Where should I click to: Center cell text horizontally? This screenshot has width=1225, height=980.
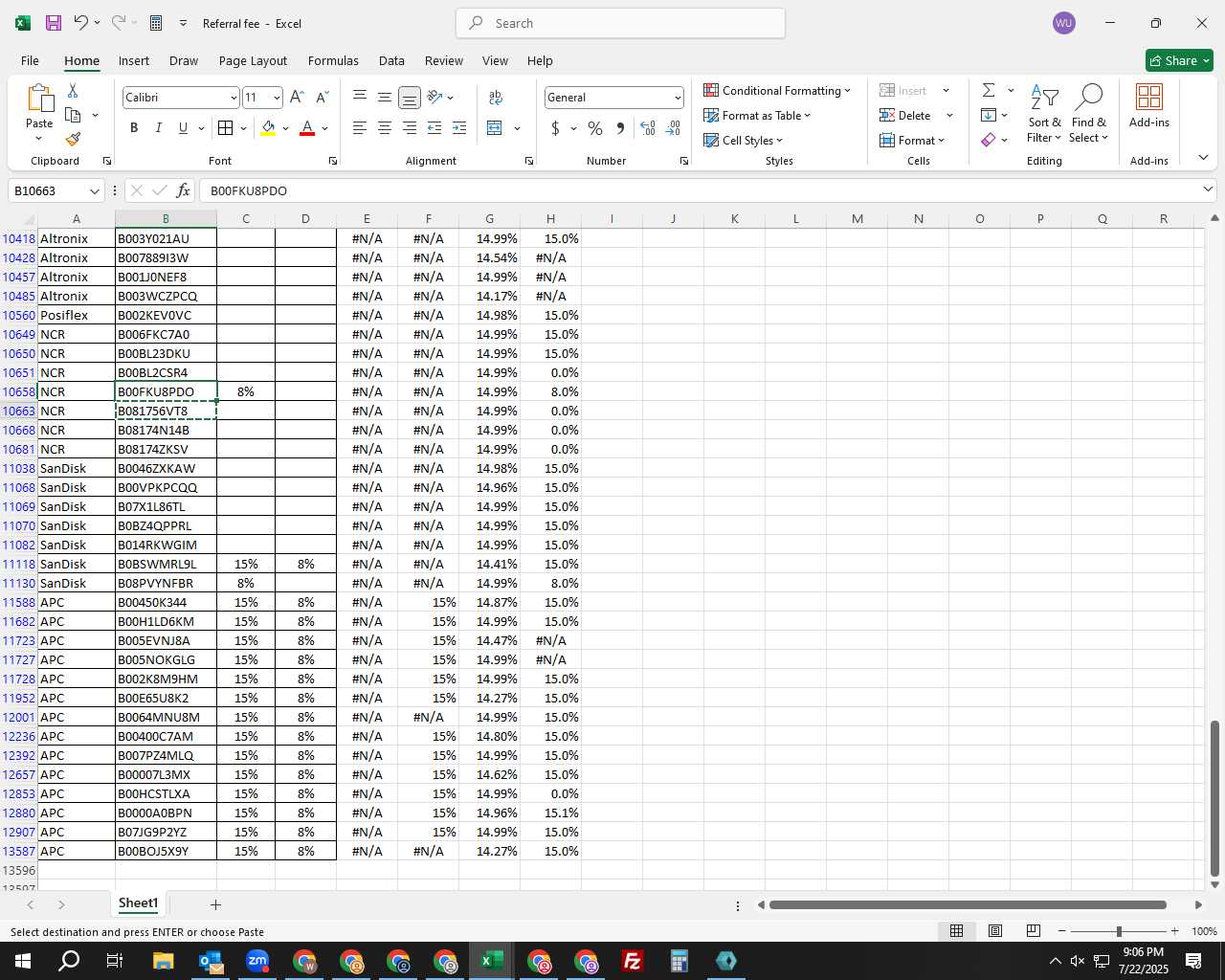385,128
